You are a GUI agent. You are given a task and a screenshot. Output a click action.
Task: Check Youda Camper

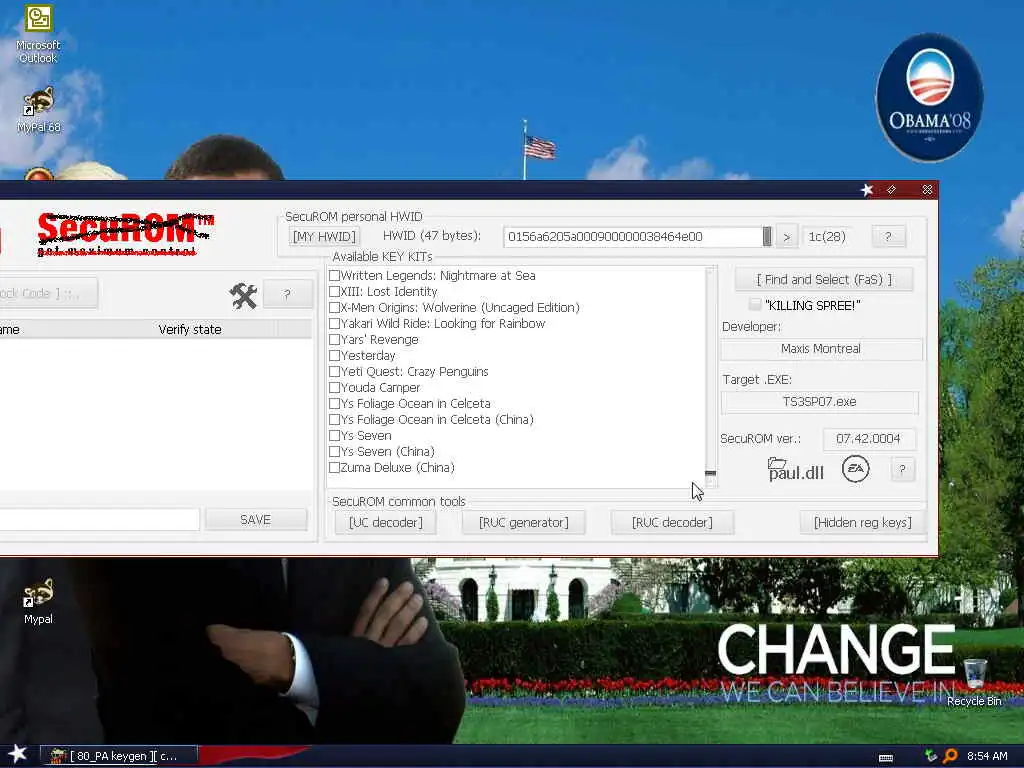click(x=334, y=387)
